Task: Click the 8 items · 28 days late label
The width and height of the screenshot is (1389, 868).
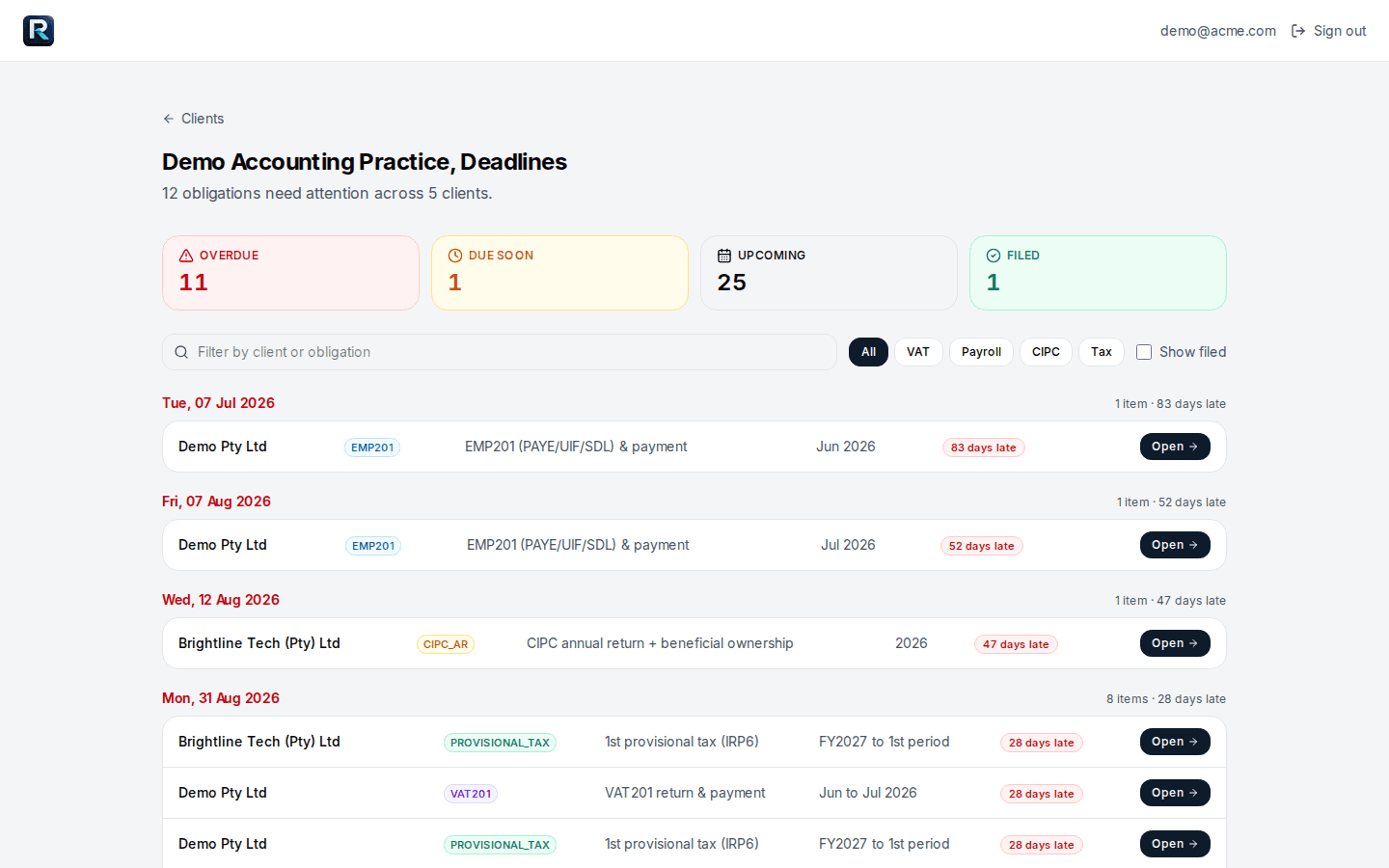Action: 1166,699
